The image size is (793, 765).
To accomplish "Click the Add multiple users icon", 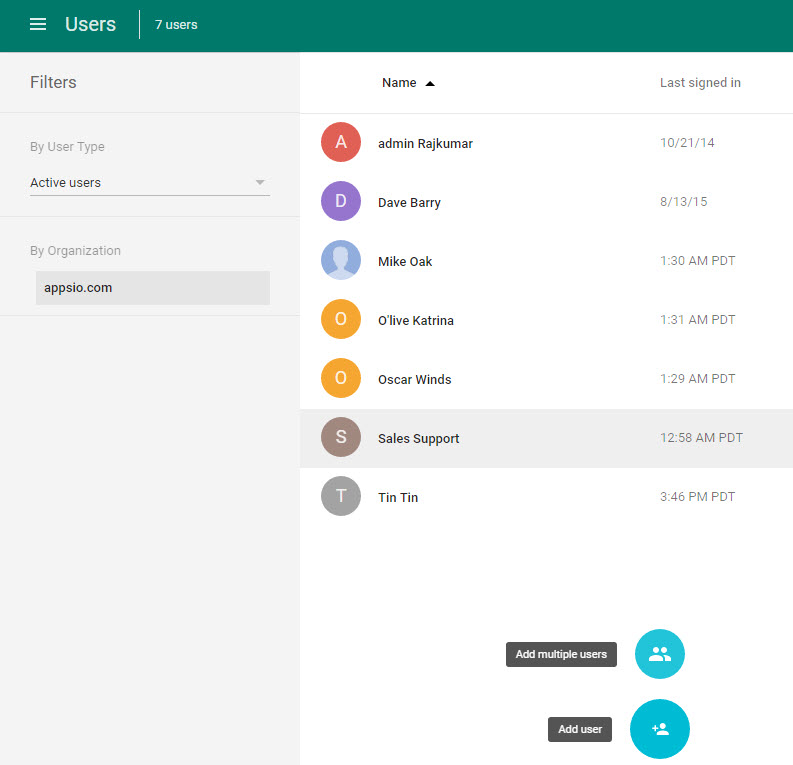I will click(x=660, y=654).
